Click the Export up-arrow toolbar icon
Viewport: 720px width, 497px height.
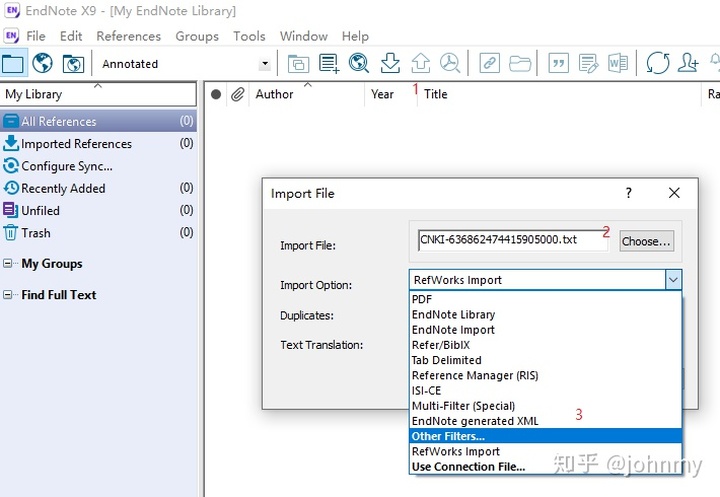pyautogui.click(x=421, y=63)
